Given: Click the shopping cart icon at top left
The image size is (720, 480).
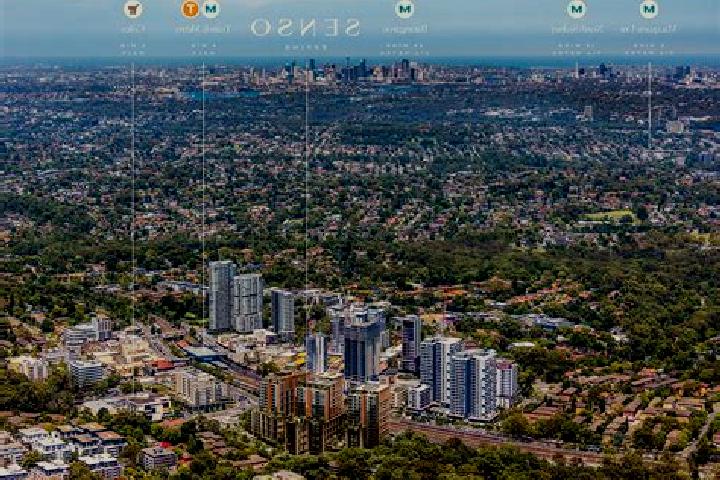Looking at the screenshot, I should 133,9.
